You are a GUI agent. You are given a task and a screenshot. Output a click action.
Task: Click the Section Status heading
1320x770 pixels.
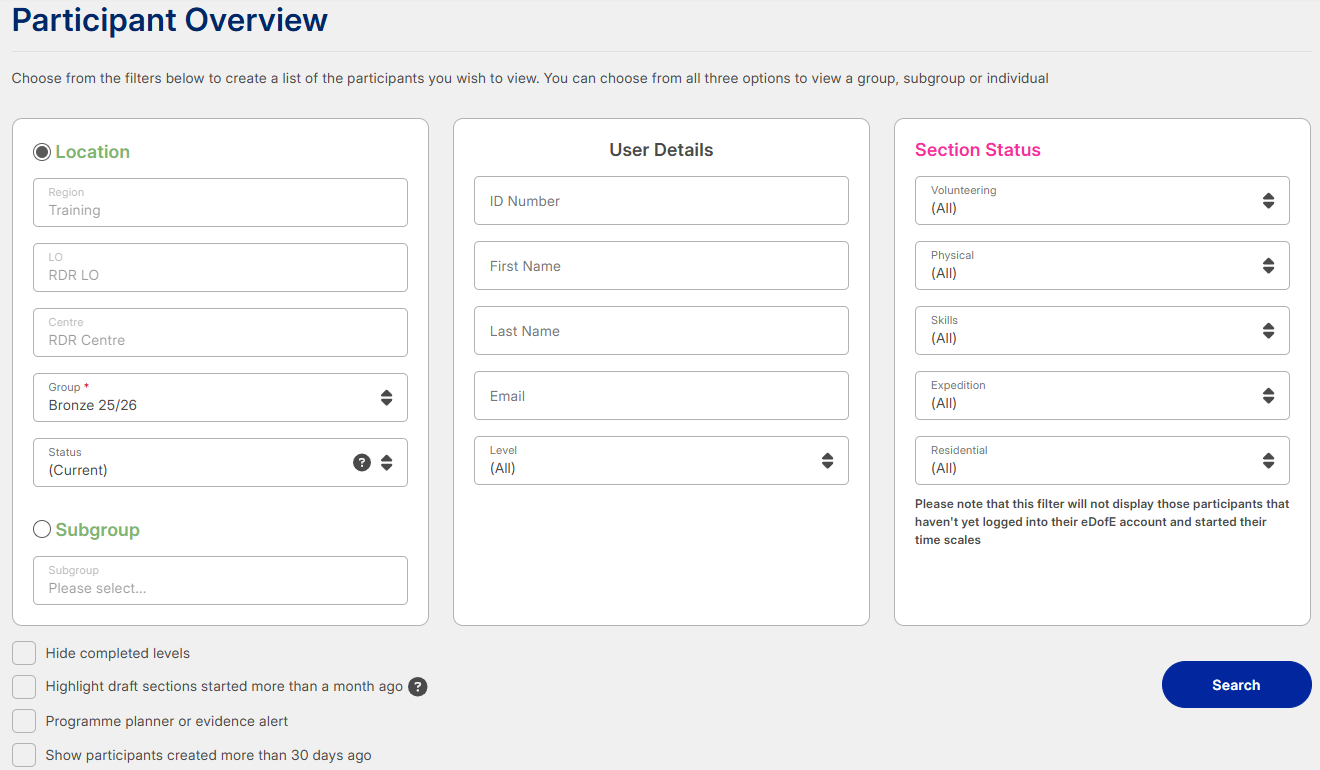point(978,150)
